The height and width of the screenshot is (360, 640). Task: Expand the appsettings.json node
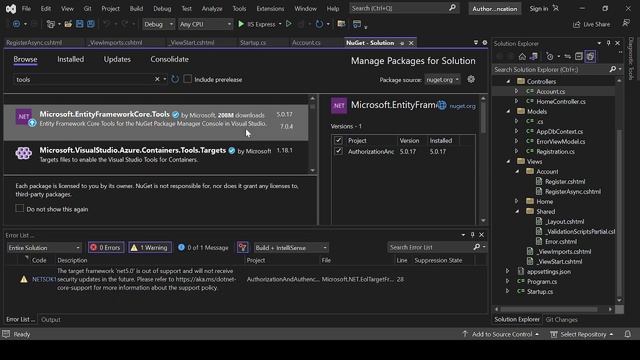click(x=508, y=271)
